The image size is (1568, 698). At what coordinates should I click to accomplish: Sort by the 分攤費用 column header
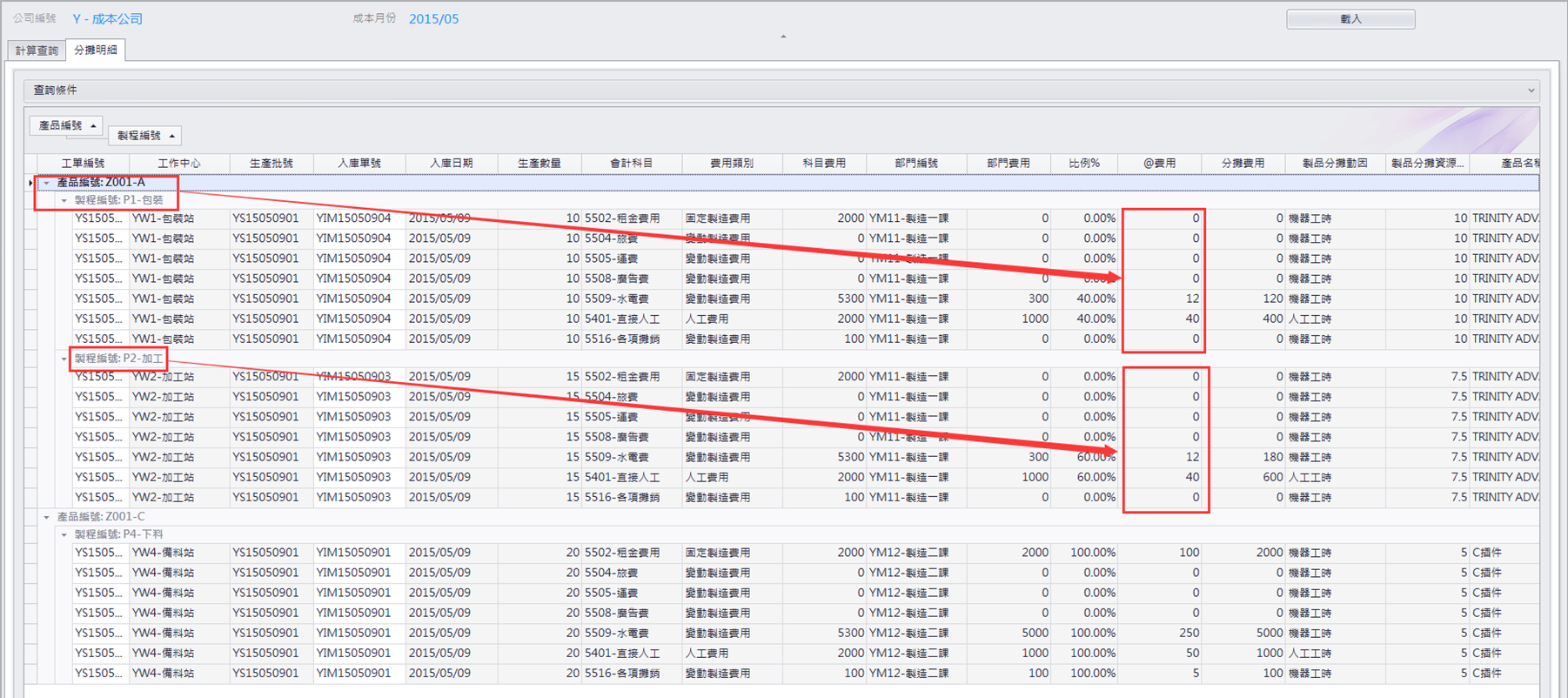(1243, 164)
